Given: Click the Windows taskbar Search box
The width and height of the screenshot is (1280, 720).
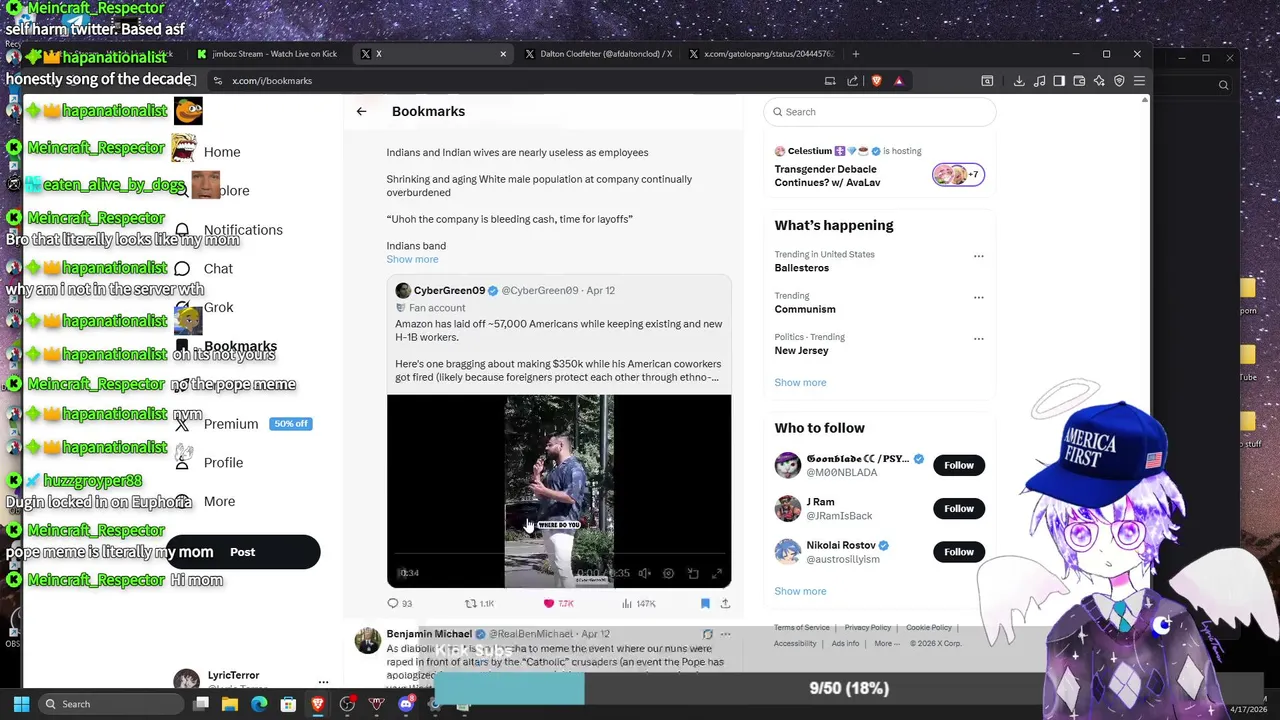Looking at the screenshot, I should pyautogui.click(x=110, y=704).
